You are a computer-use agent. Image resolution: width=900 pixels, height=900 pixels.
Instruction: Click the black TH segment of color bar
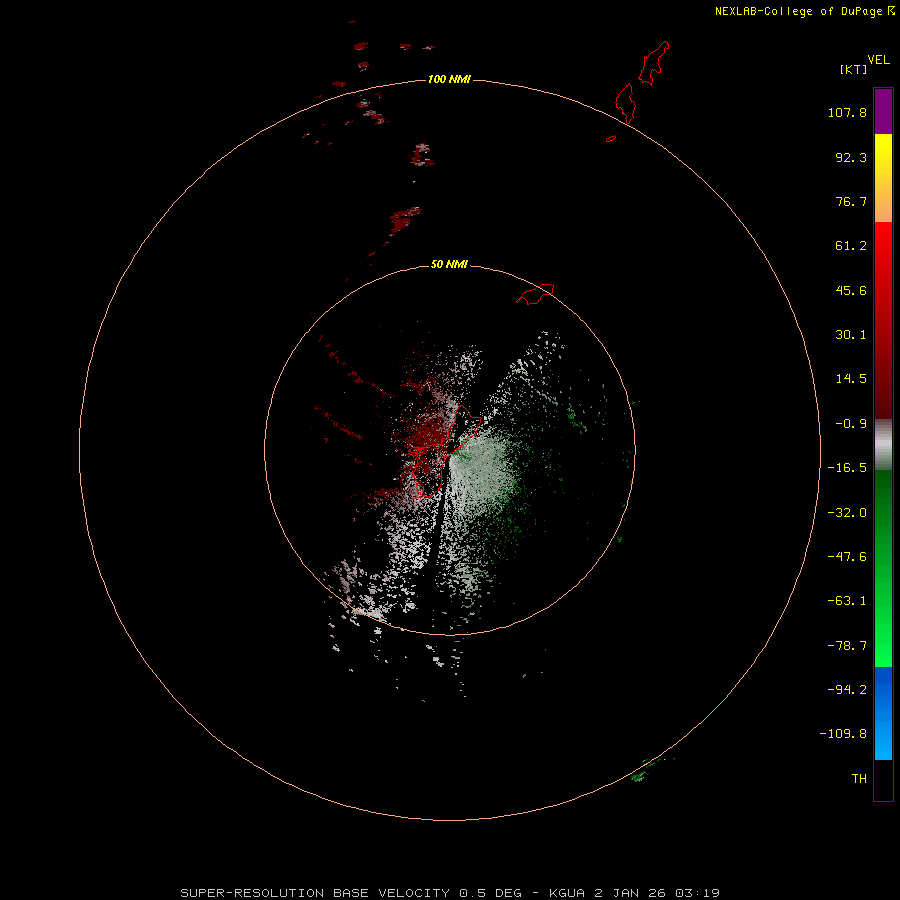(x=883, y=779)
